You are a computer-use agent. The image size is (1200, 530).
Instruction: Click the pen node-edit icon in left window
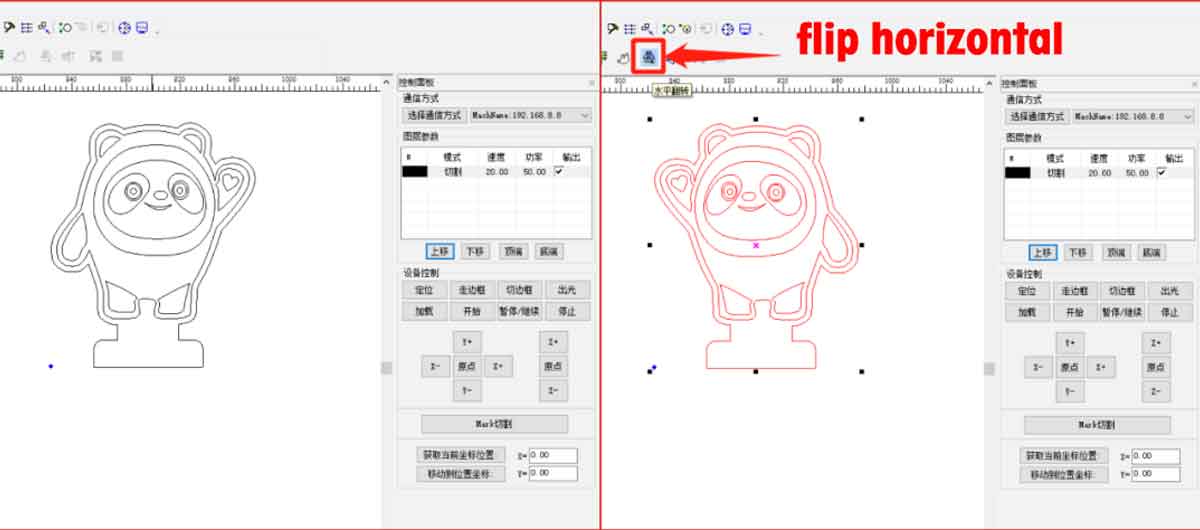(x=9, y=29)
